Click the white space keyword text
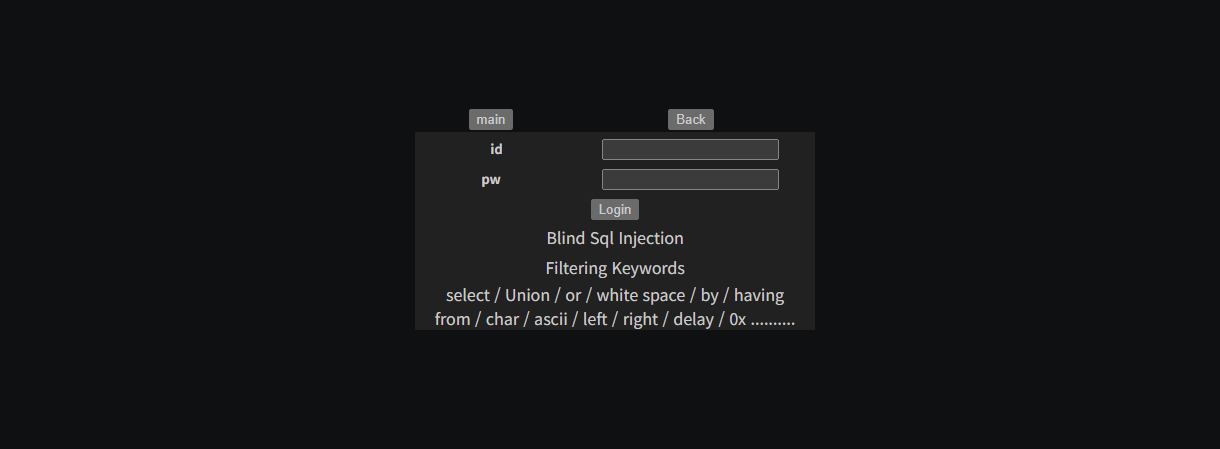 641,295
